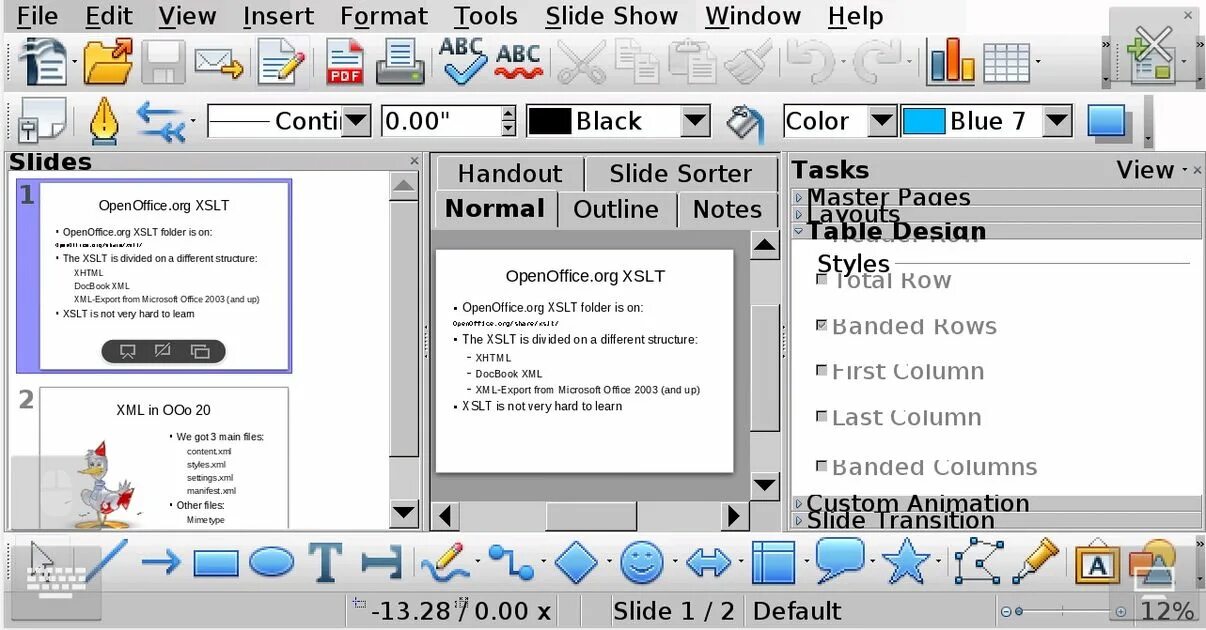Open the Insert menu
Screen dimensions: 1206x630
[x=278, y=16]
